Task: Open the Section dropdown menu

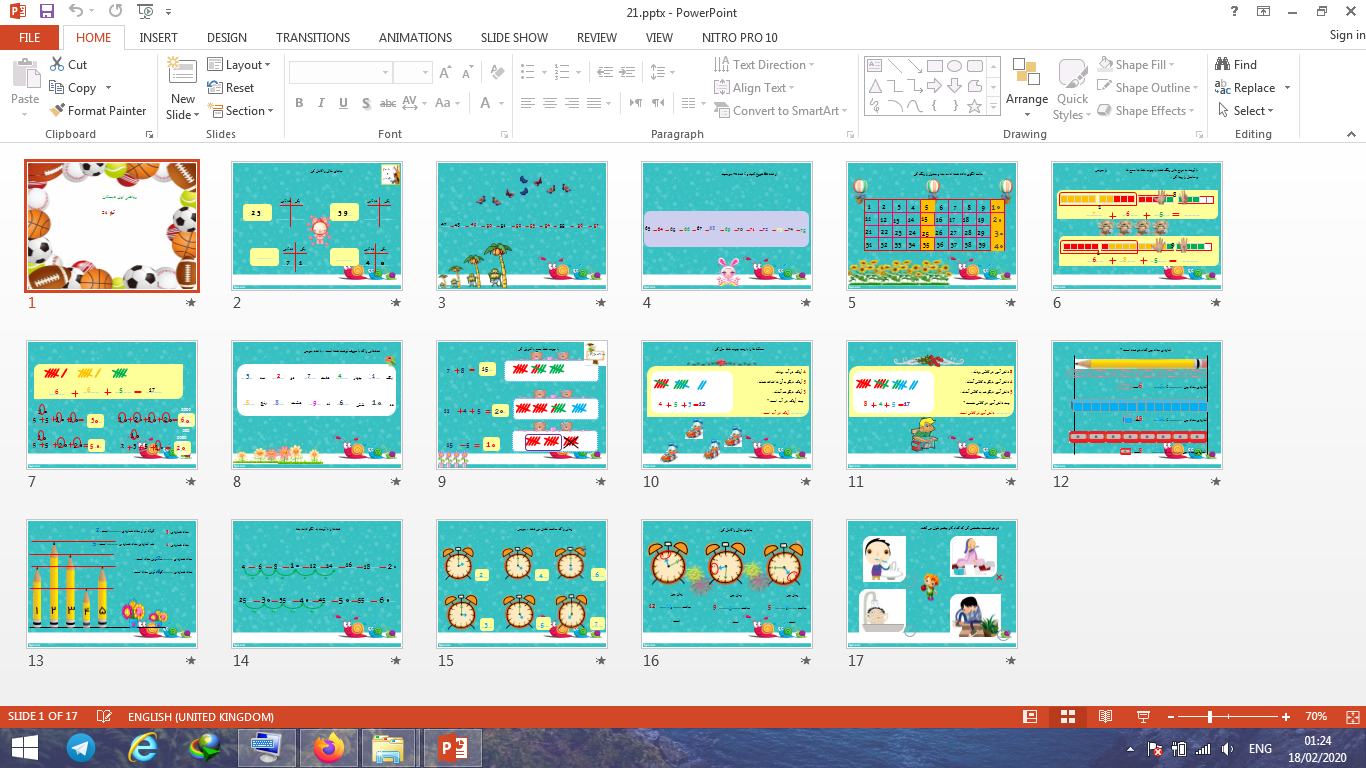Action: [241, 111]
